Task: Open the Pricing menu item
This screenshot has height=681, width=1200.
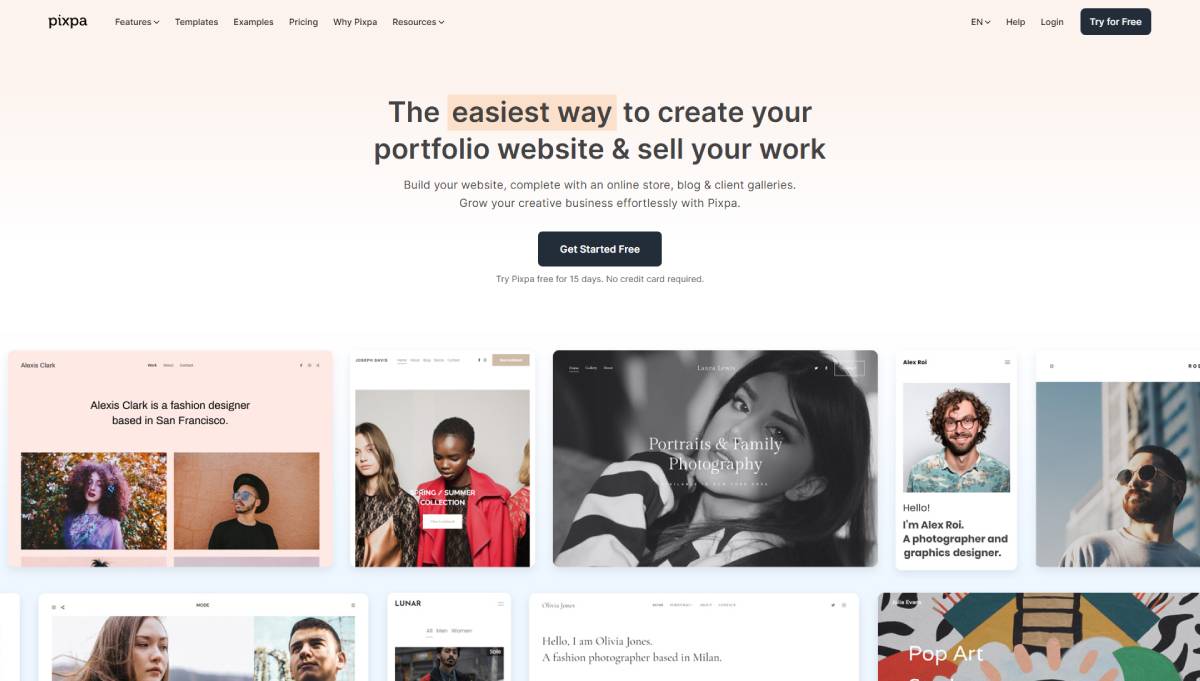Action: click(x=303, y=22)
